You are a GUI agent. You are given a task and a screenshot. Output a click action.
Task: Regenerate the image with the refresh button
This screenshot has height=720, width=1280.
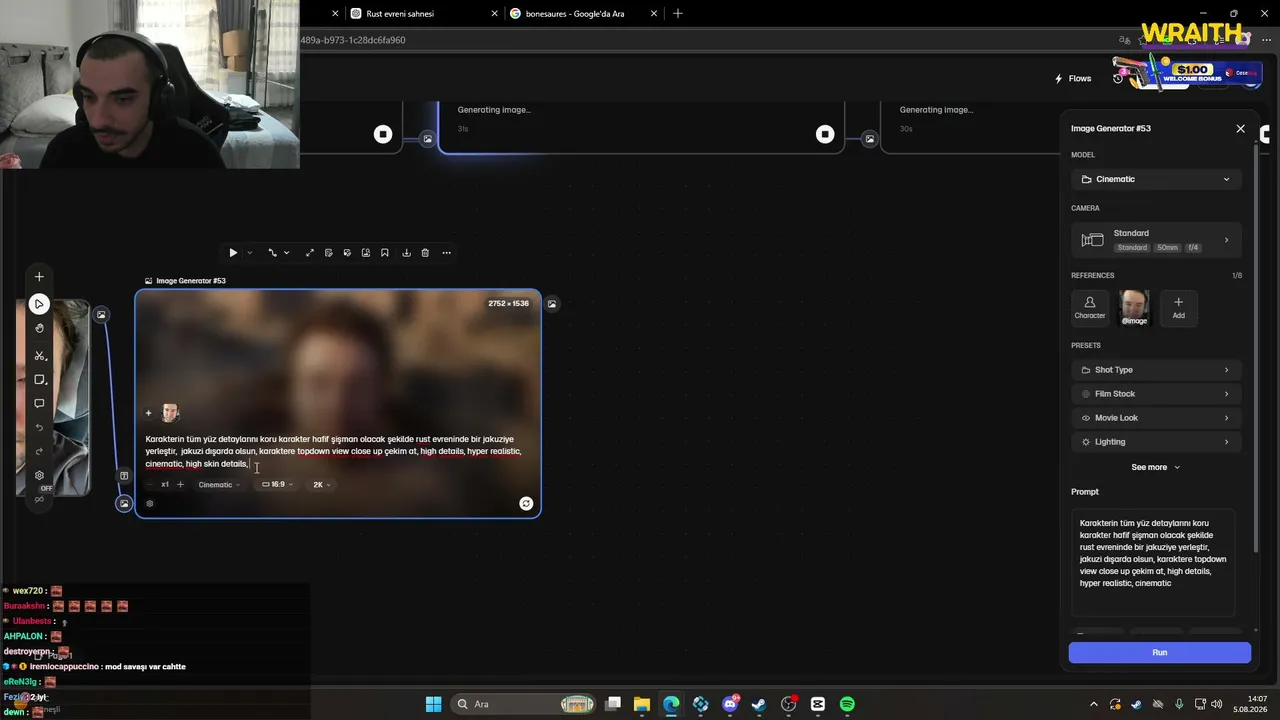[x=526, y=504]
